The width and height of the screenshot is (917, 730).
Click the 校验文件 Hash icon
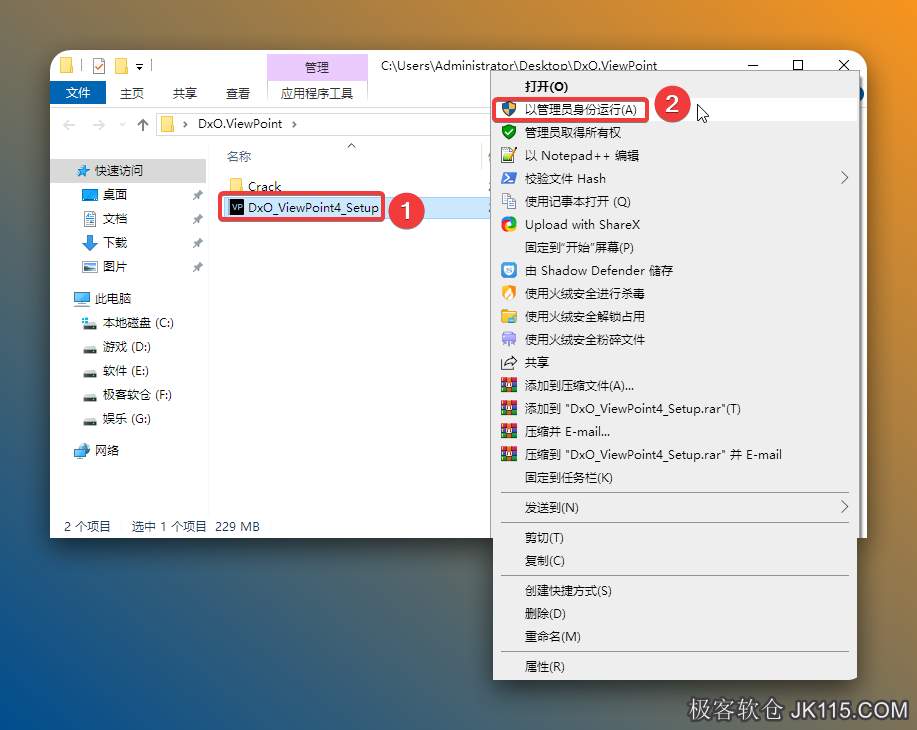click(x=509, y=178)
